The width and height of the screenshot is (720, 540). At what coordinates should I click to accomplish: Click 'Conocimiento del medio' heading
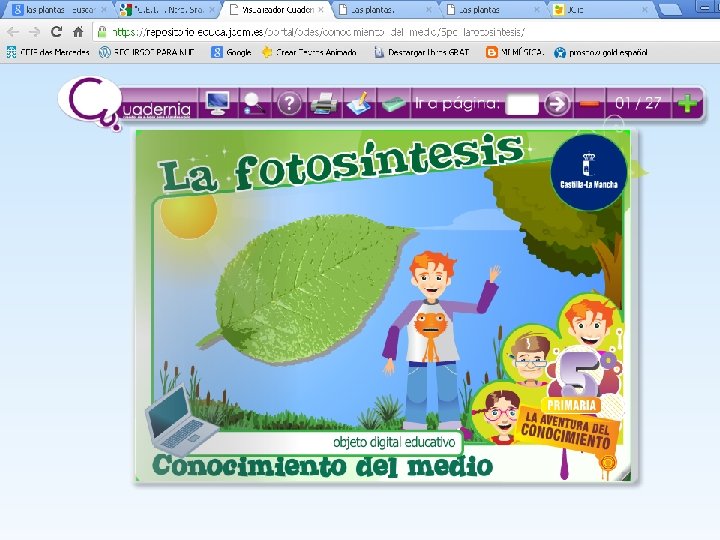(x=322, y=466)
